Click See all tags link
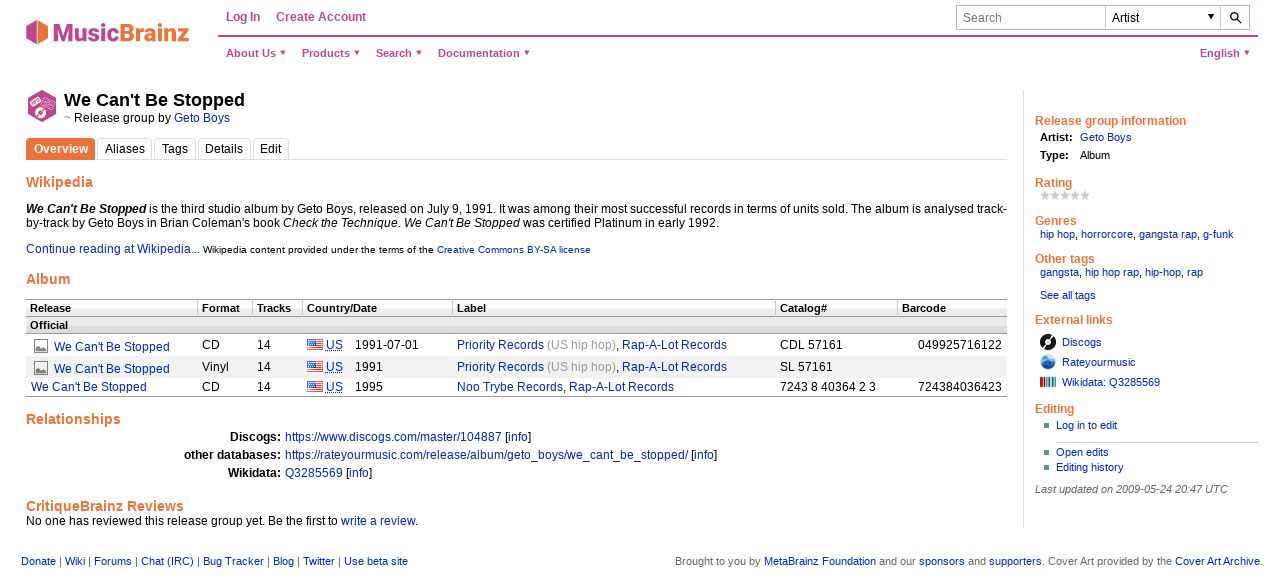This screenshot has height=576, width=1284. tap(1067, 295)
